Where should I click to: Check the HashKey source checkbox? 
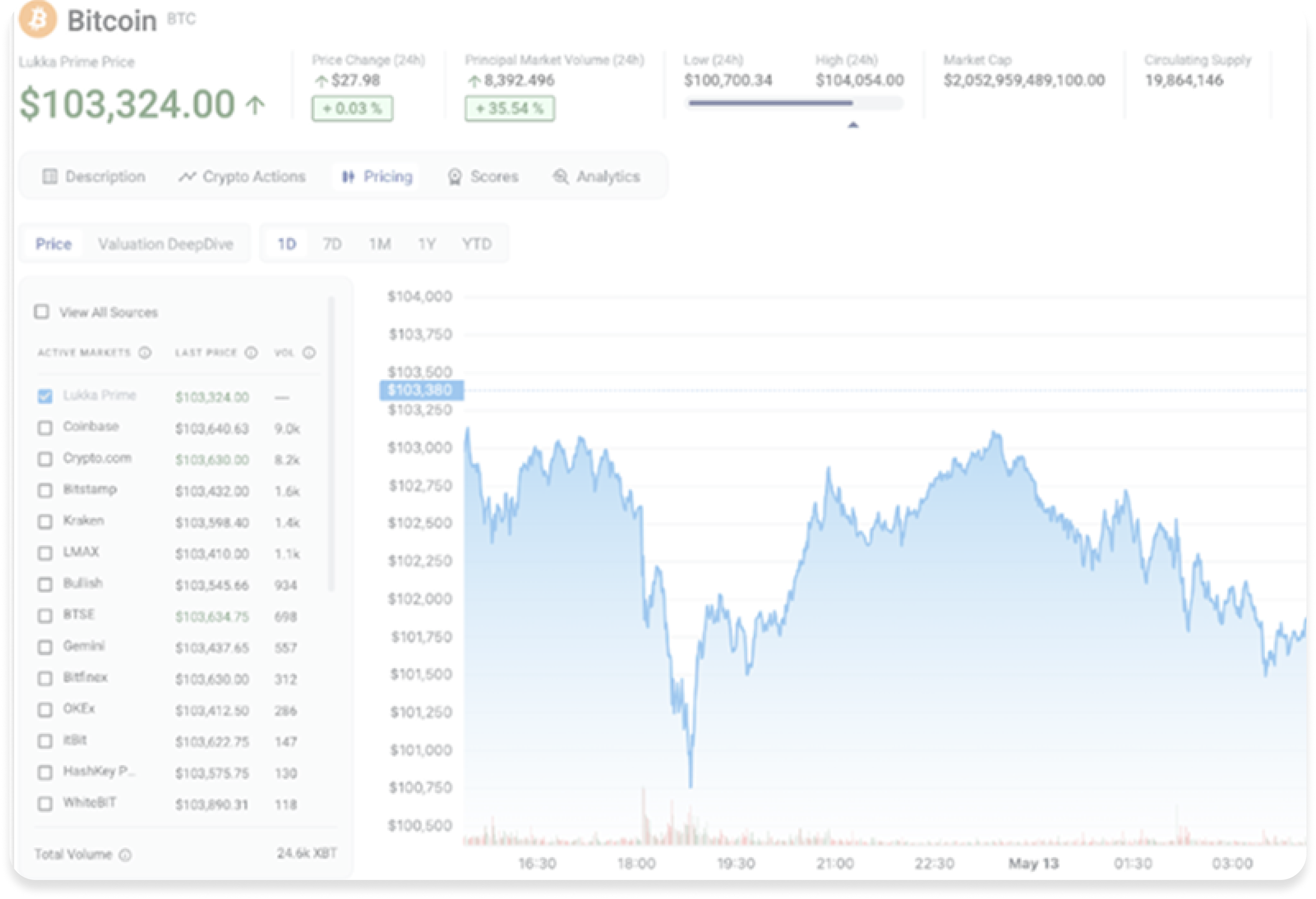pyautogui.click(x=45, y=772)
